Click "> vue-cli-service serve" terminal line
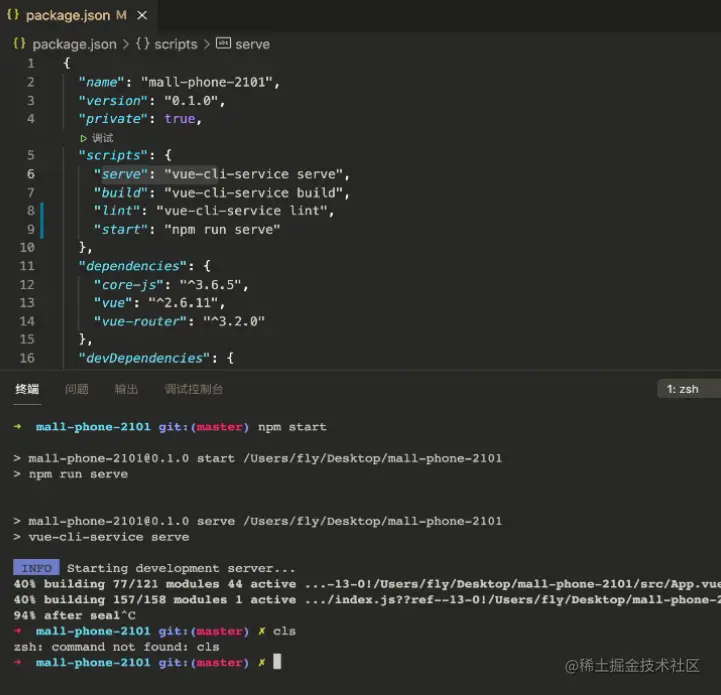The width and height of the screenshot is (721, 695). tap(101, 537)
